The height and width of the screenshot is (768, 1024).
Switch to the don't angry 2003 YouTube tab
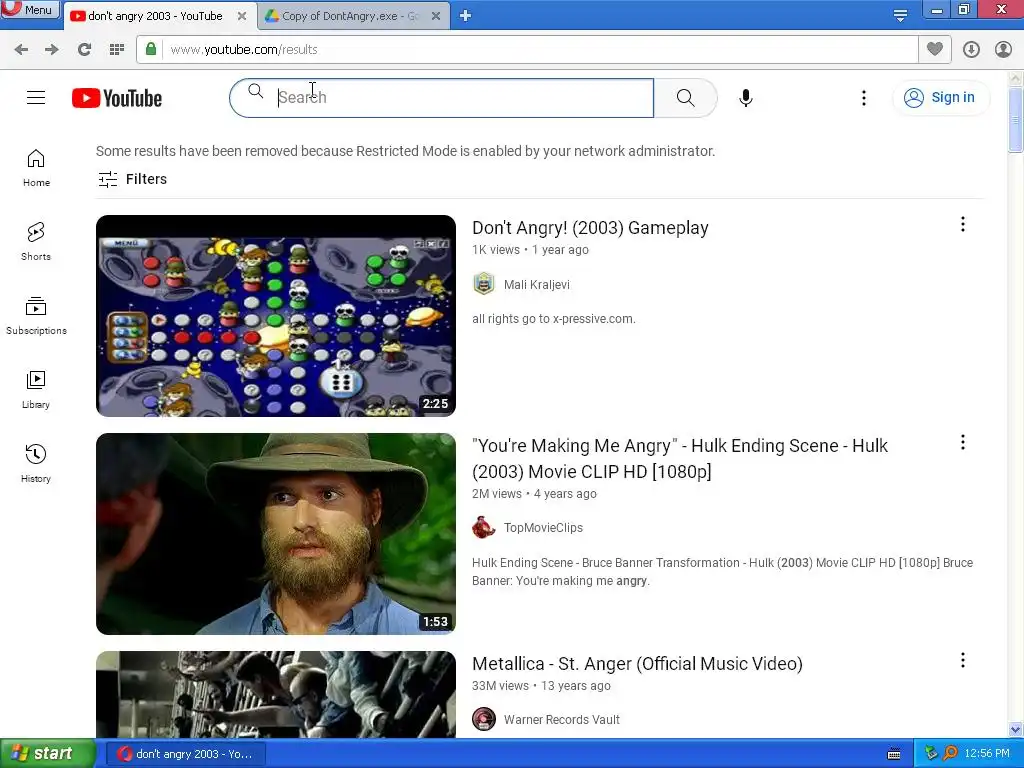[x=155, y=16]
